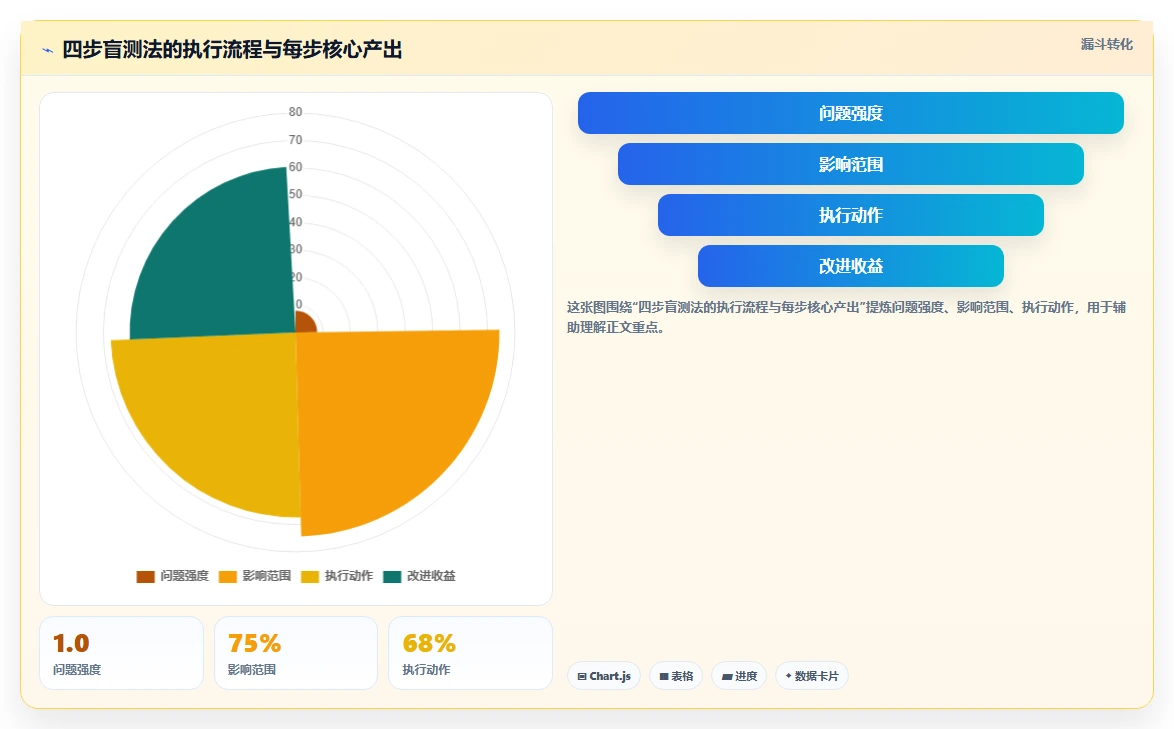Toggle 改进收益 legend swatch
1174x729 pixels.
click(x=392, y=576)
